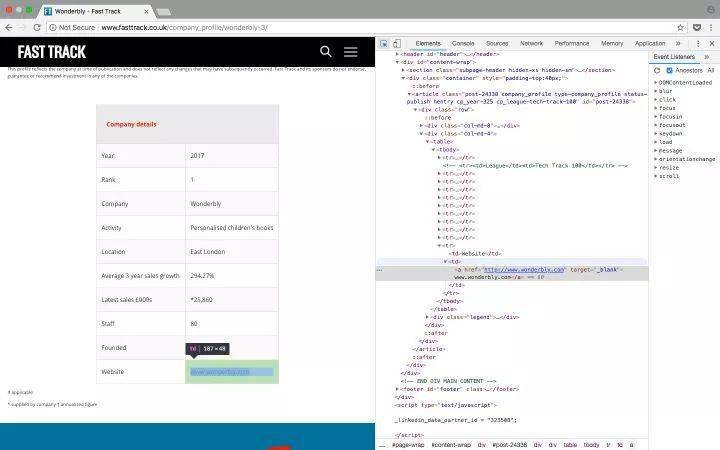Open DevTools customize three-dot menu
The image size is (720, 450).
(x=698, y=44)
